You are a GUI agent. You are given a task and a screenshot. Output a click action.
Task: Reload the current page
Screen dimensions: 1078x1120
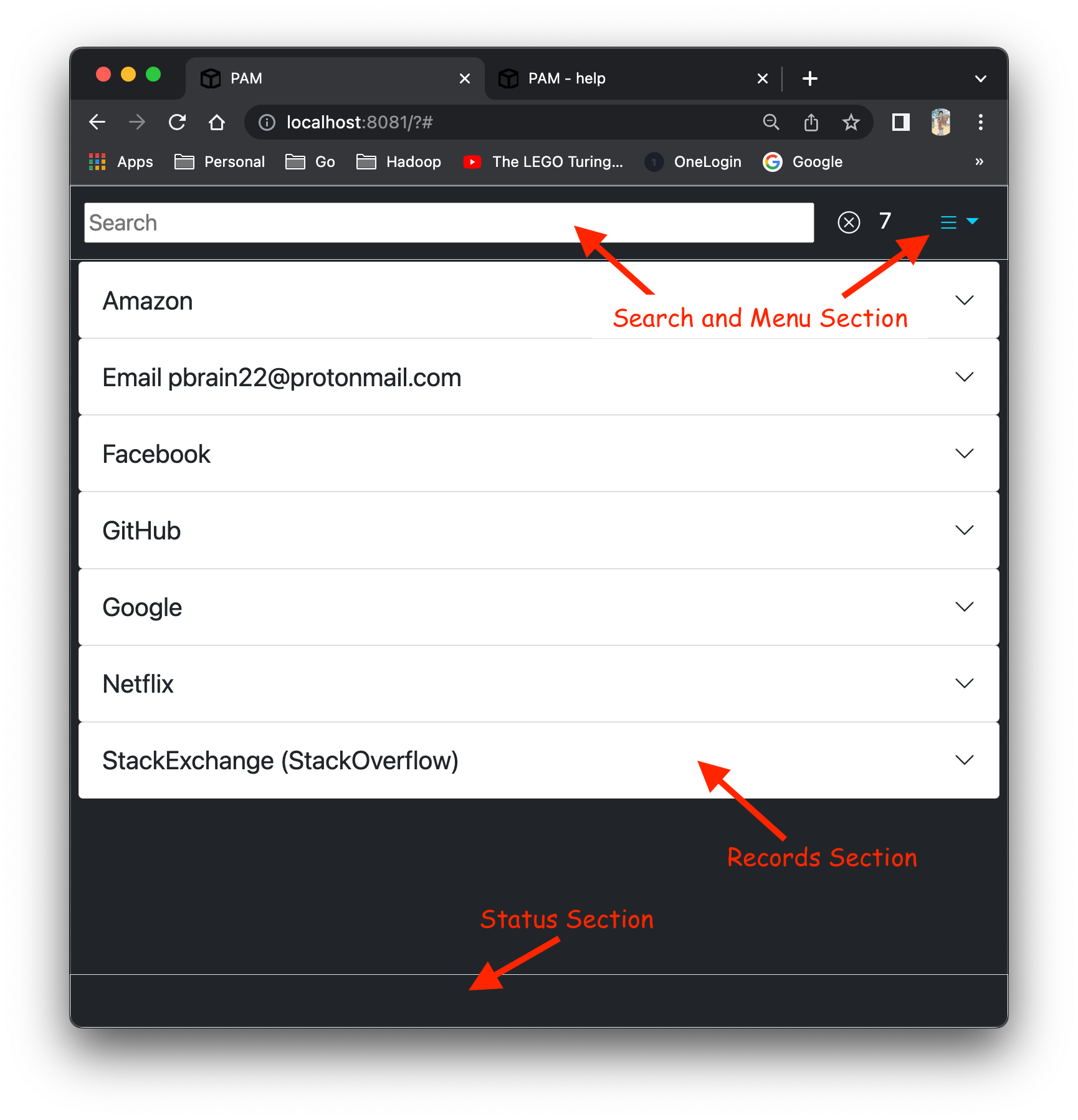pos(178,122)
